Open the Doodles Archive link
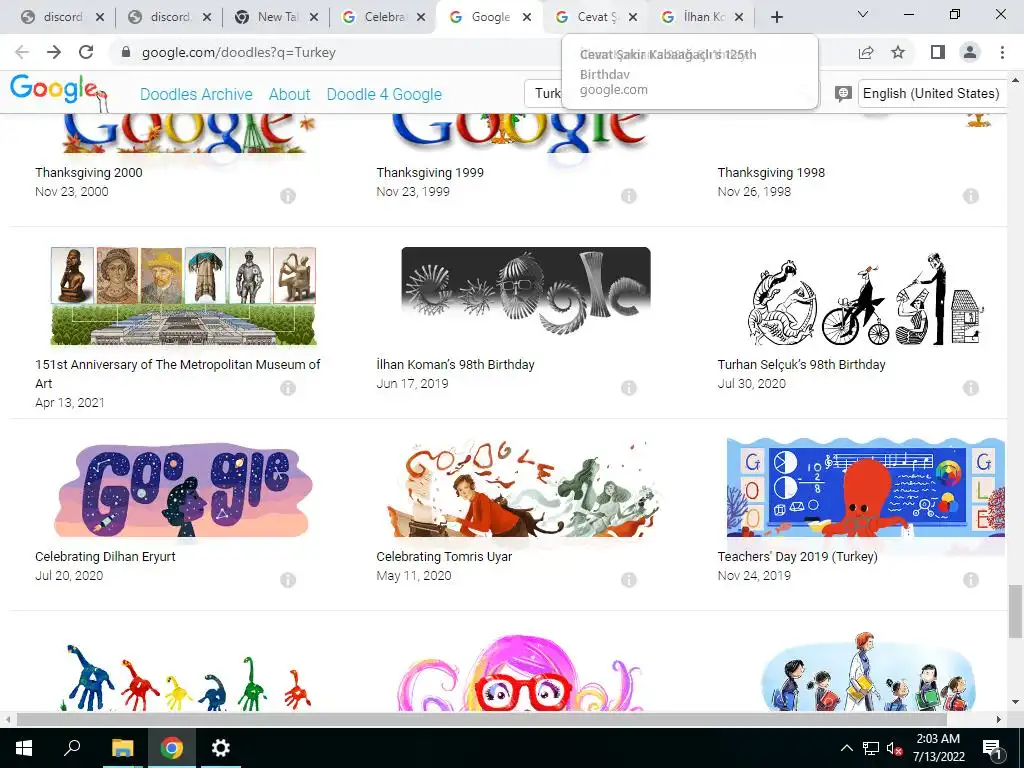The image size is (1024, 768). tap(196, 94)
